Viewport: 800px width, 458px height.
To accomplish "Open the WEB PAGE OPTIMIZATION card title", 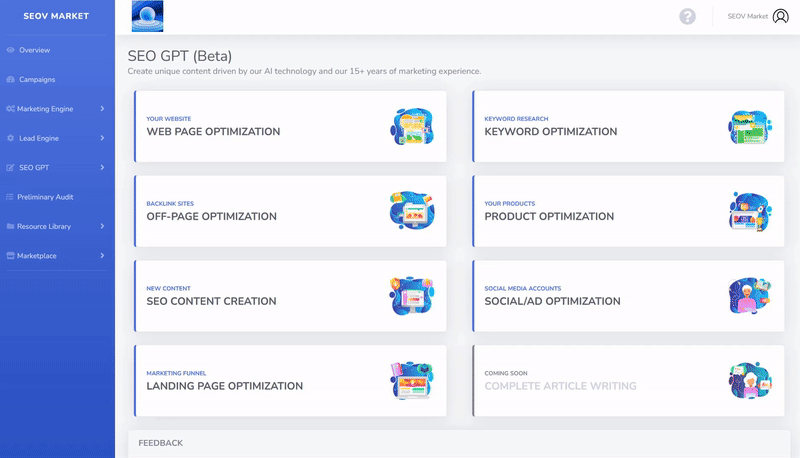I will (213, 132).
